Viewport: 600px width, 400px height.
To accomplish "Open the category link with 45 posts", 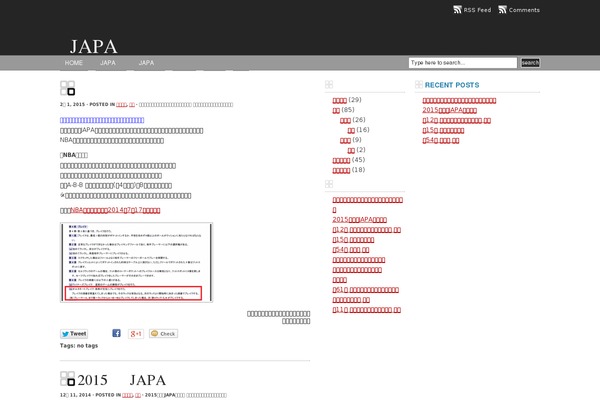I will point(340,160).
